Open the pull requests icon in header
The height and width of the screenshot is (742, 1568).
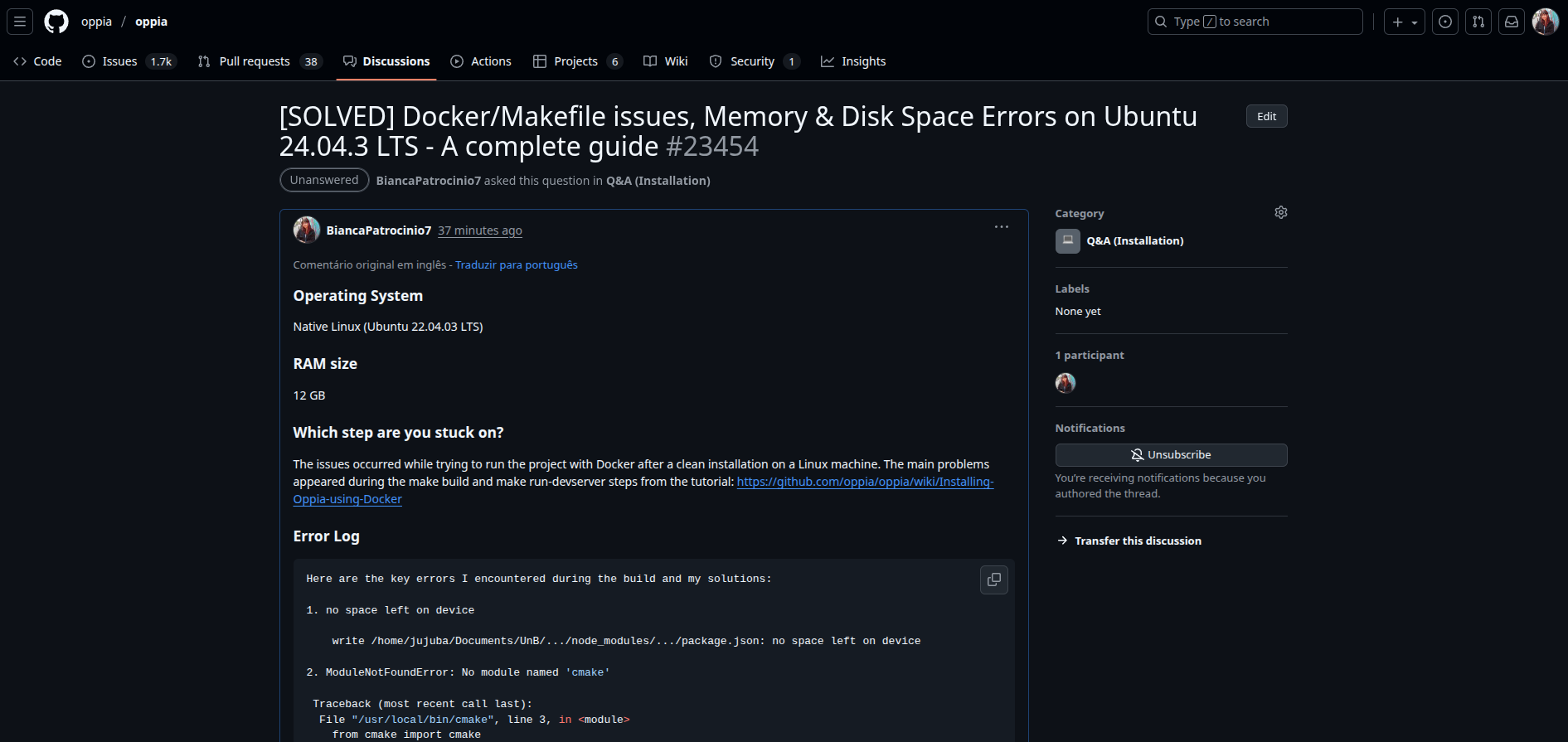pos(1478,22)
